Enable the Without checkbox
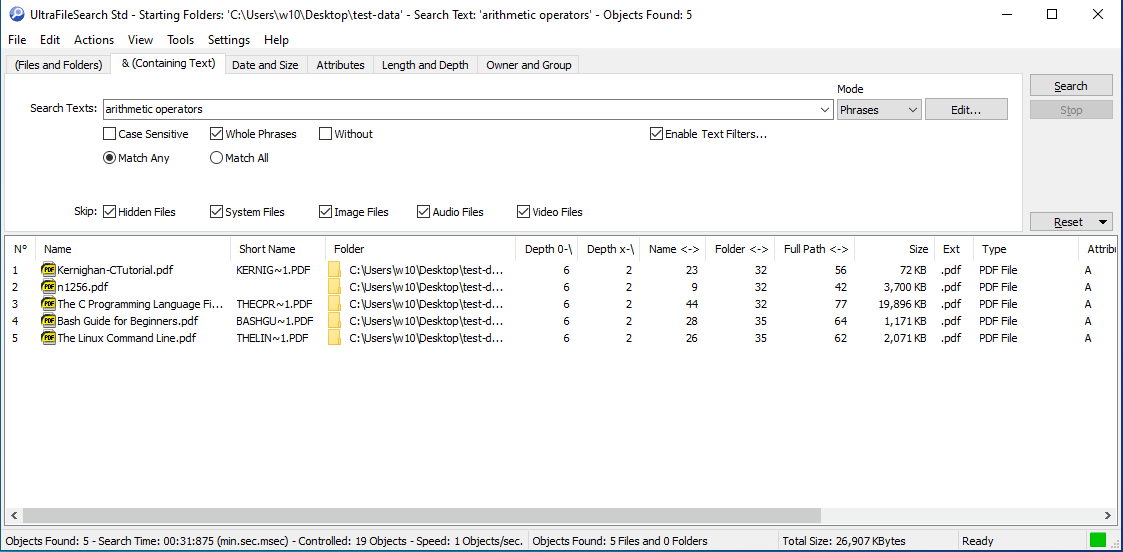Viewport: 1123px width, 552px height. (325, 134)
